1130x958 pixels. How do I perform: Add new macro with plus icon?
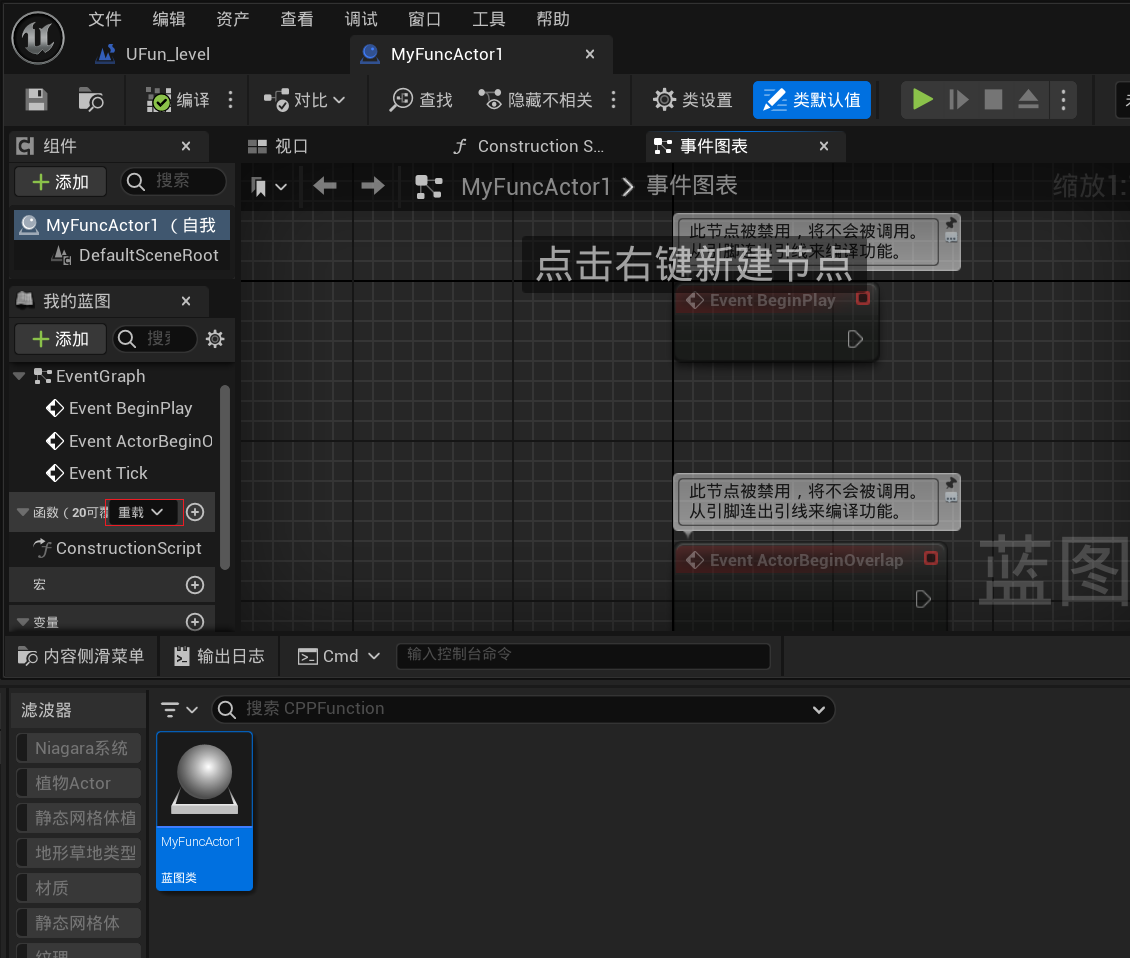click(x=195, y=585)
